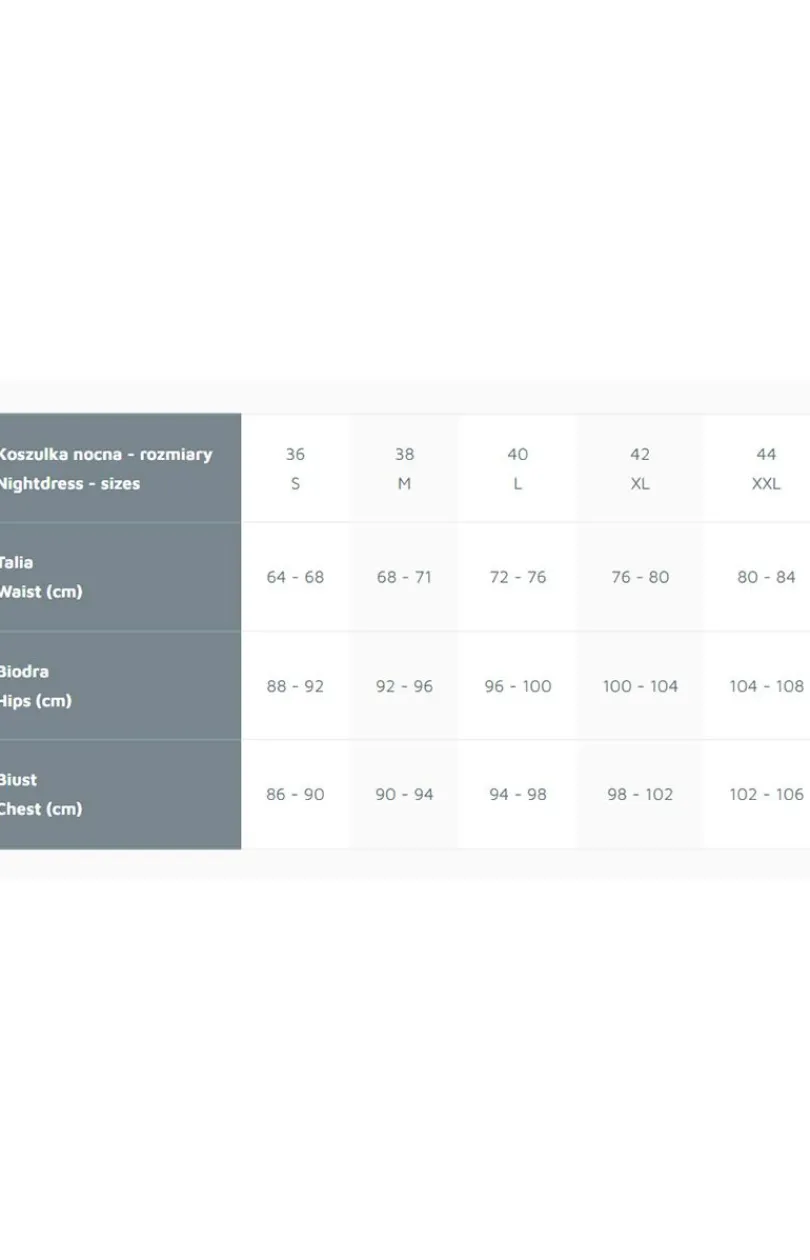Select the size 38 M column header
The width and height of the screenshot is (810, 1260).
coord(404,468)
